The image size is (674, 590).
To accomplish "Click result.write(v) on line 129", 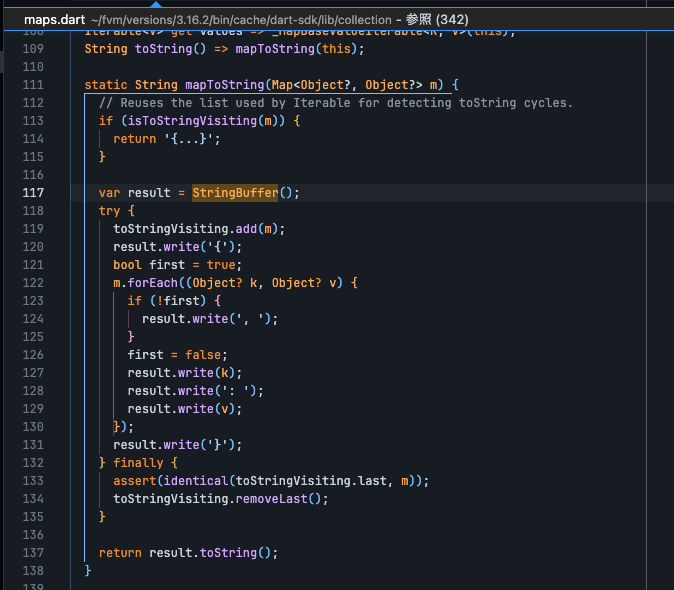I will coord(185,409).
